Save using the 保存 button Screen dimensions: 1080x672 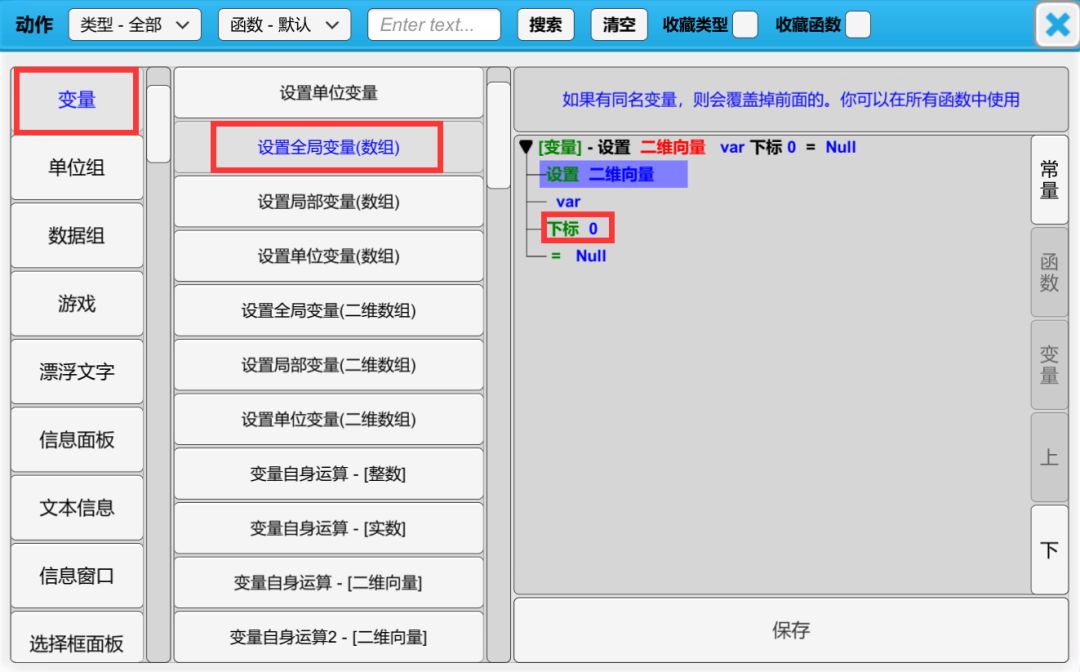790,631
